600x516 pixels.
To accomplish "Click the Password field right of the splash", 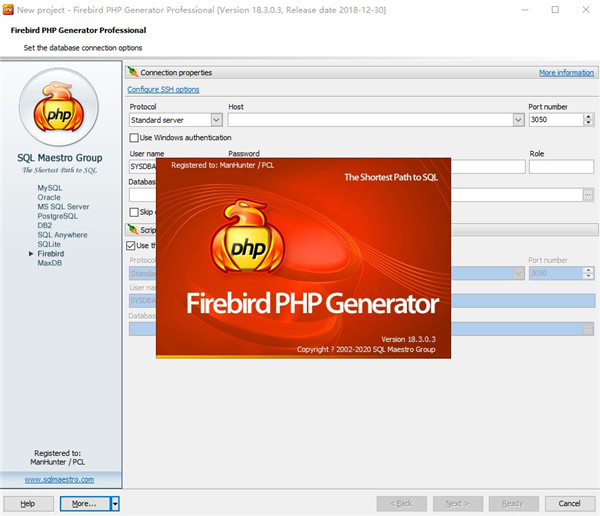I will tap(488, 167).
